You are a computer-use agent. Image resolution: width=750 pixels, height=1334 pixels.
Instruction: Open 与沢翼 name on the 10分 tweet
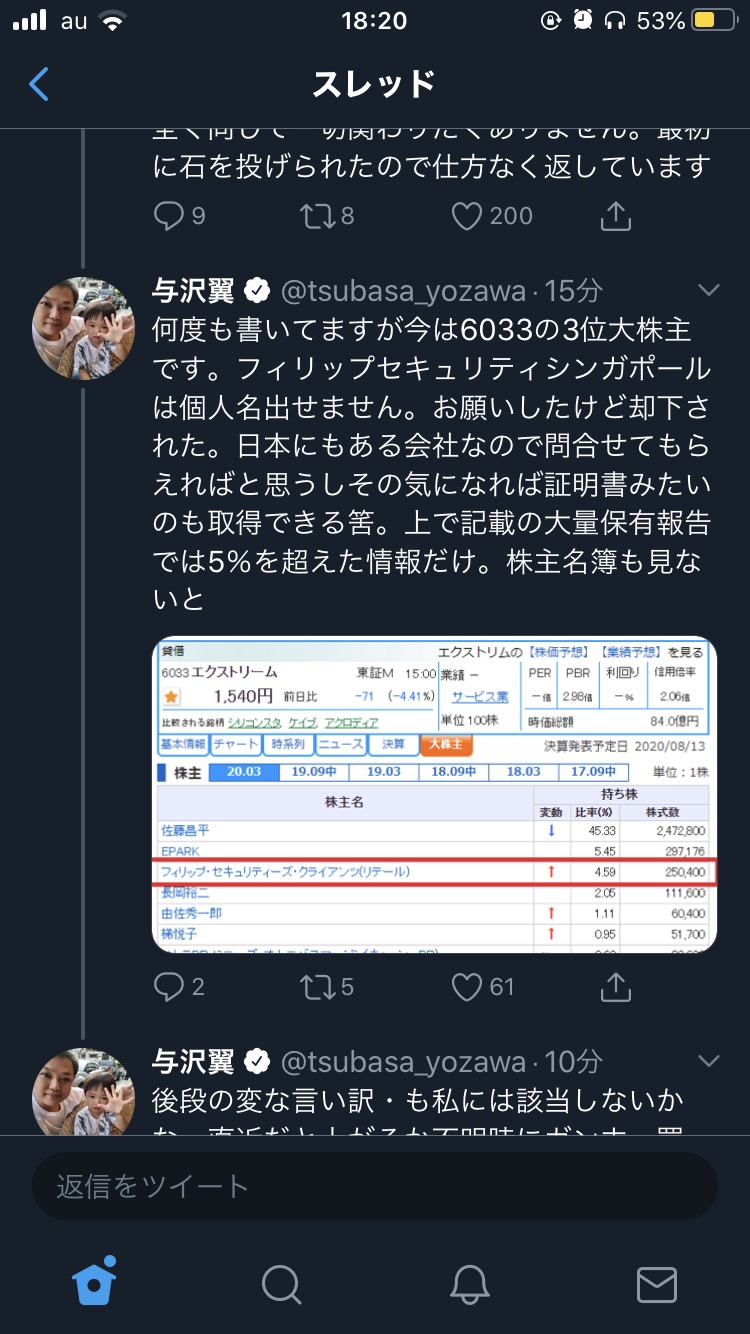193,1062
